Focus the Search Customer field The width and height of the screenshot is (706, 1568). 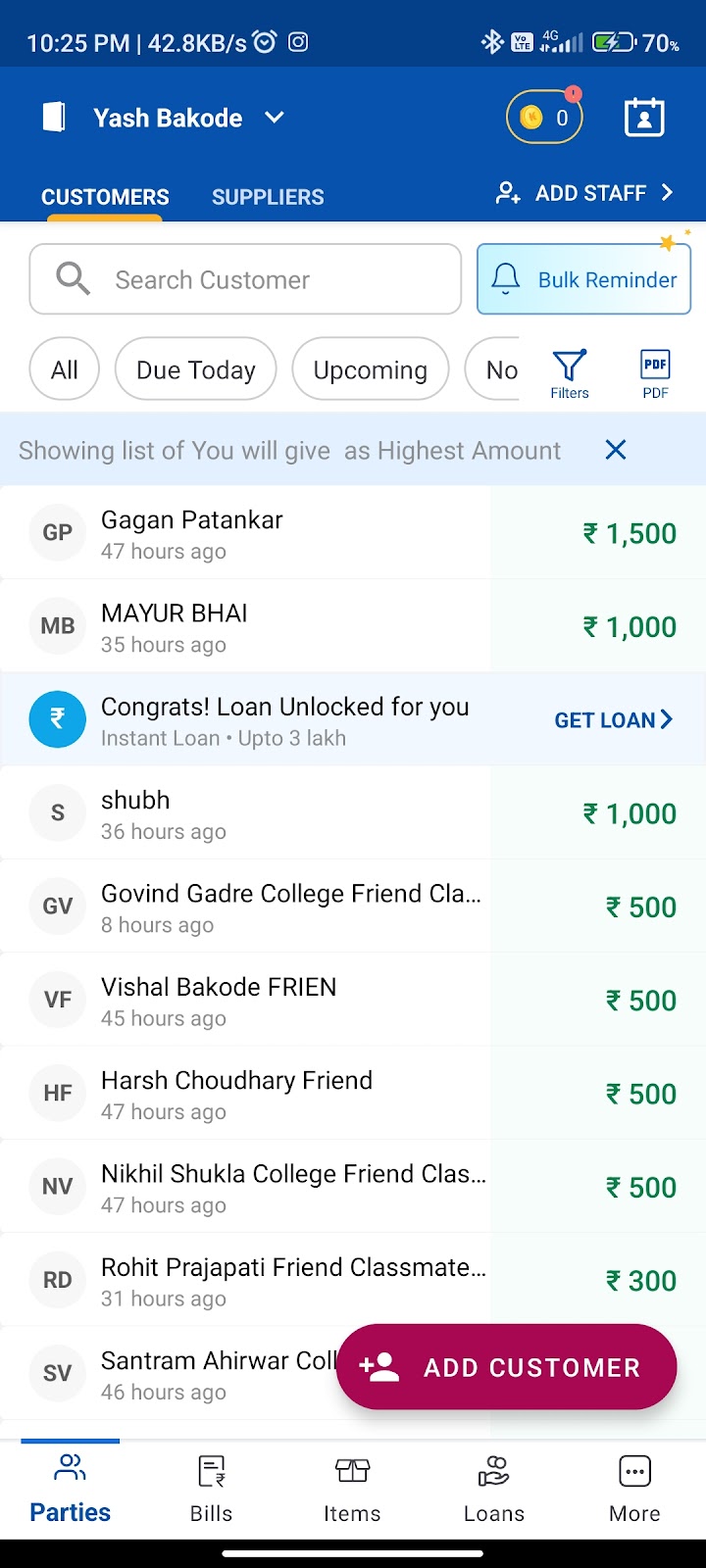[x=245, y=279]
